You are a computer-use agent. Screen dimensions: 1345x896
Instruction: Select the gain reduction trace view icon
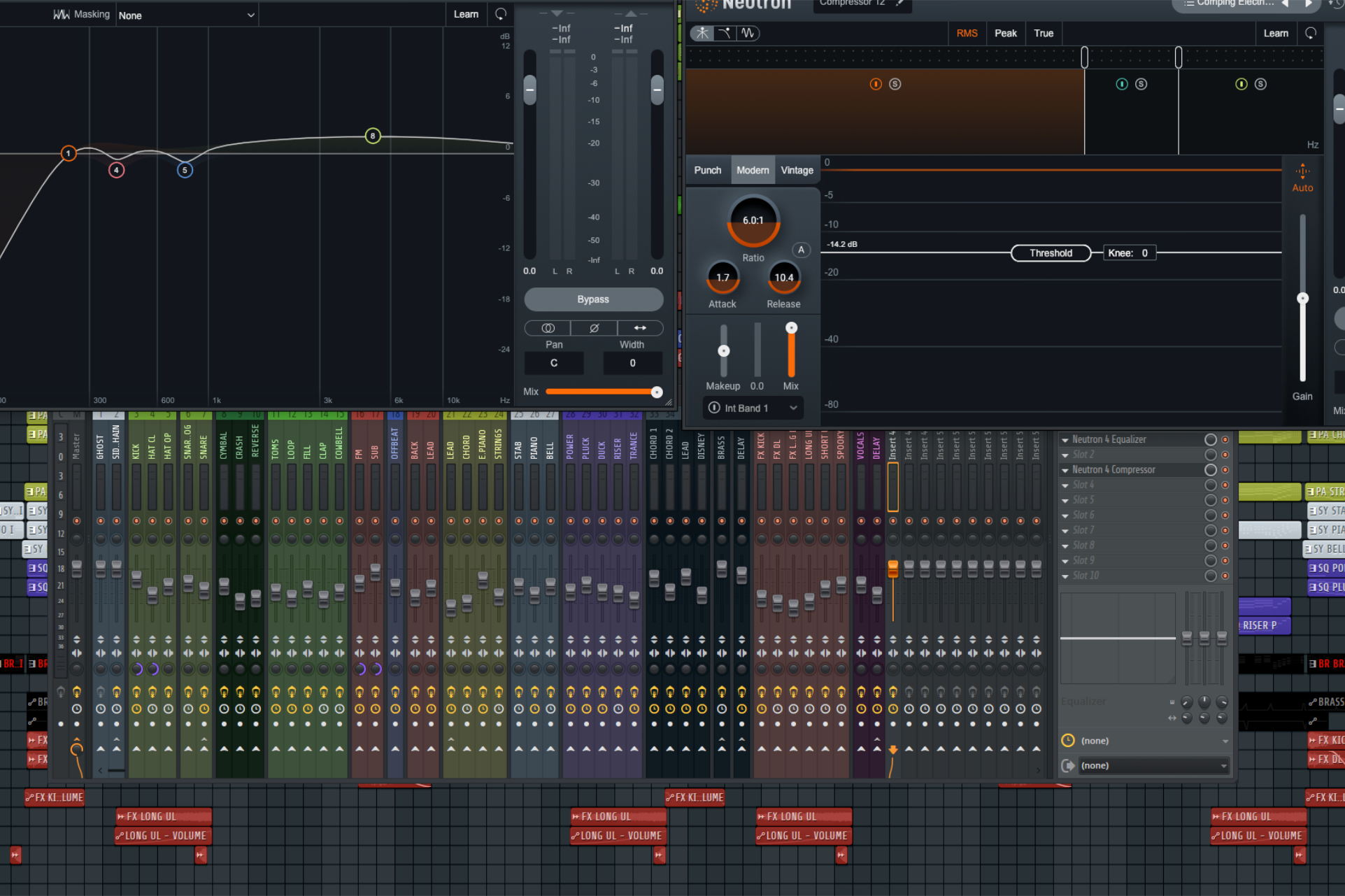pyautogui.click(x=725, y=33)
